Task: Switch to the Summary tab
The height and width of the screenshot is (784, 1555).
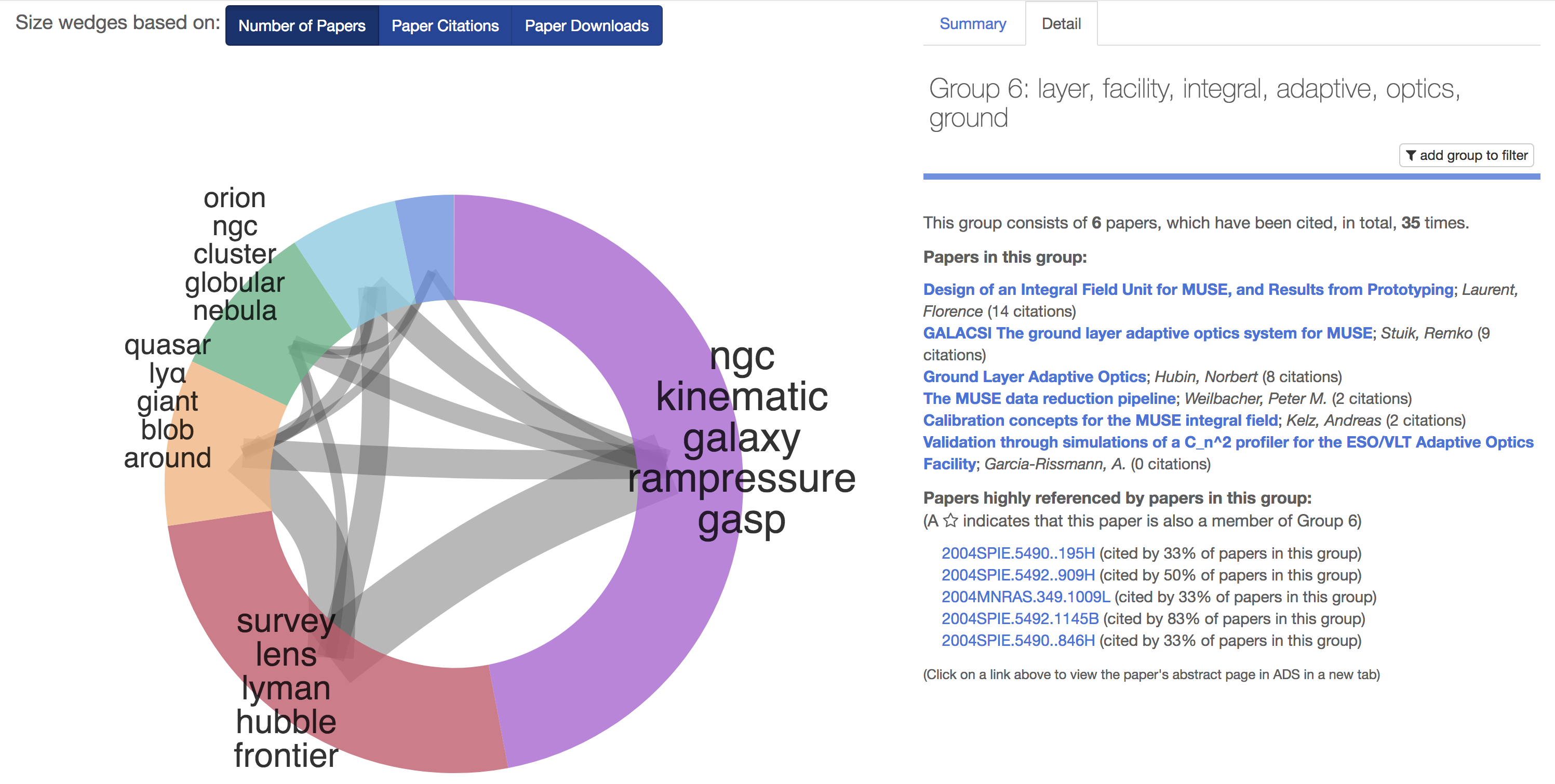Action: coord(972,24)
